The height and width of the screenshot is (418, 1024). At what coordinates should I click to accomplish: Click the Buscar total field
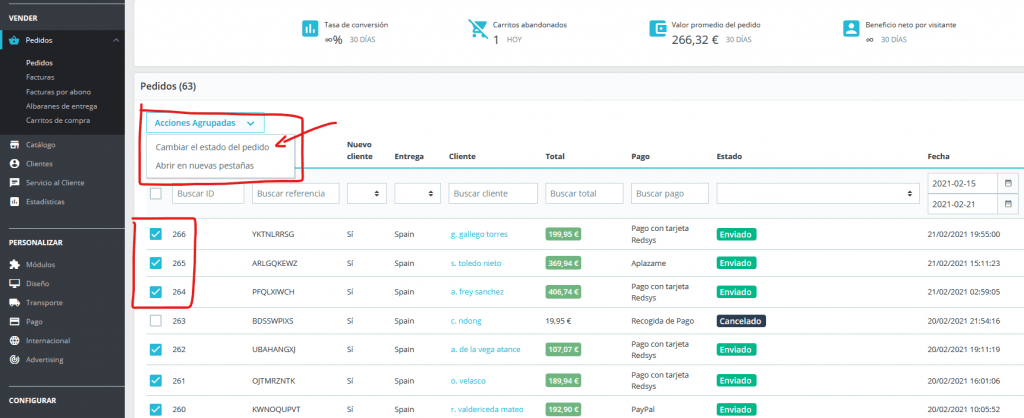click(584, 193)
